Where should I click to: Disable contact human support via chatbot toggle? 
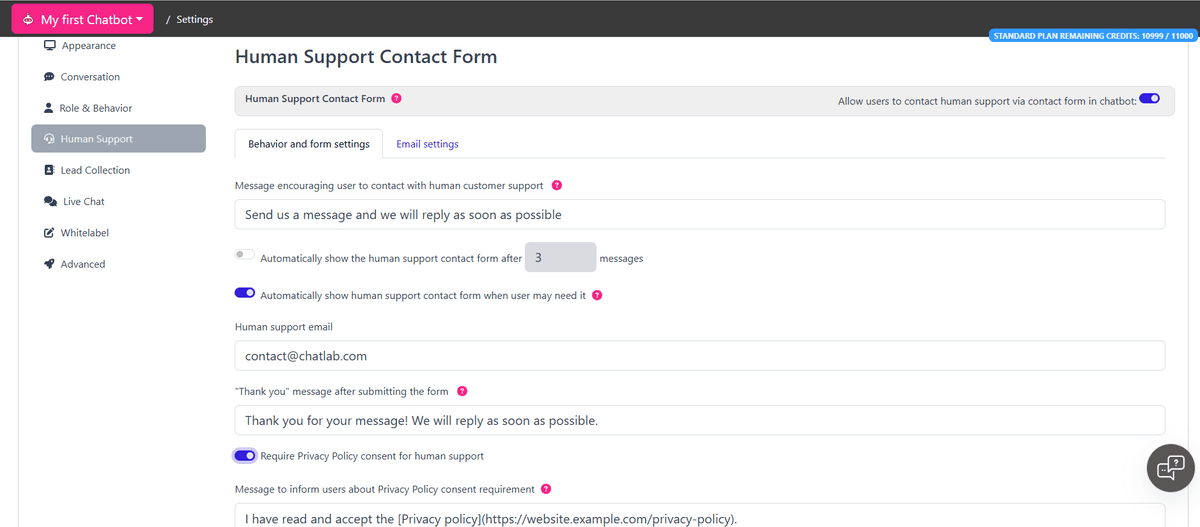point(1149,99)
